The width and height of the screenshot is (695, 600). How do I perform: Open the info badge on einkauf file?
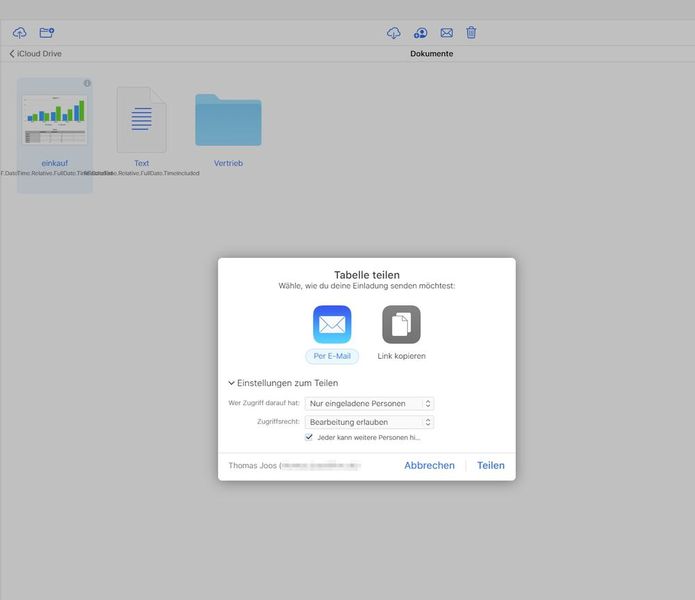(x=87, y=83)
